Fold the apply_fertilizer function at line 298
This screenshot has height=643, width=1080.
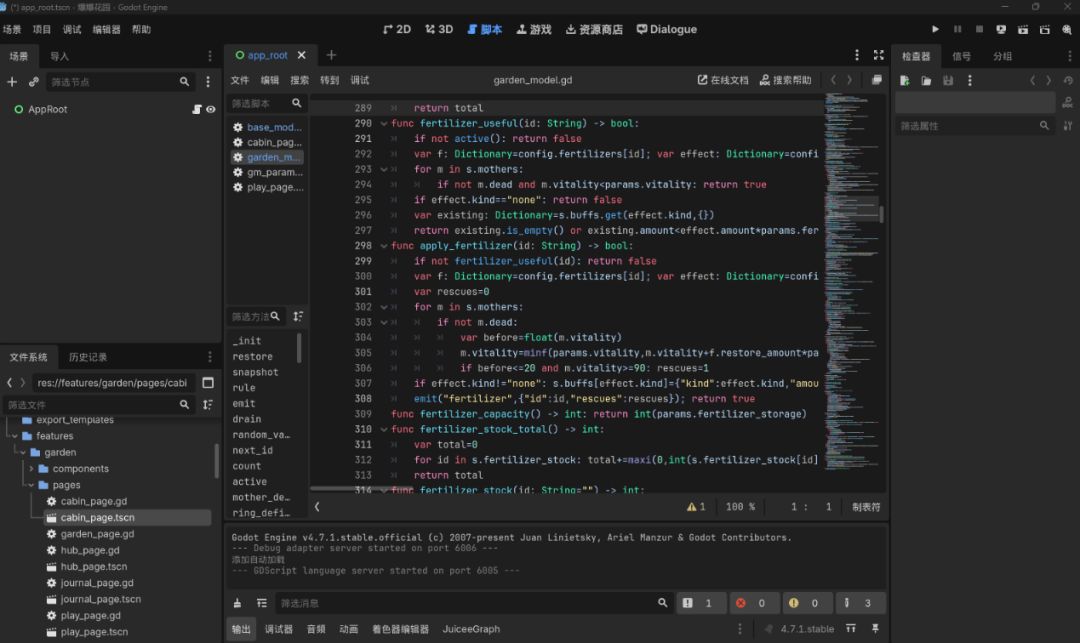384,246
